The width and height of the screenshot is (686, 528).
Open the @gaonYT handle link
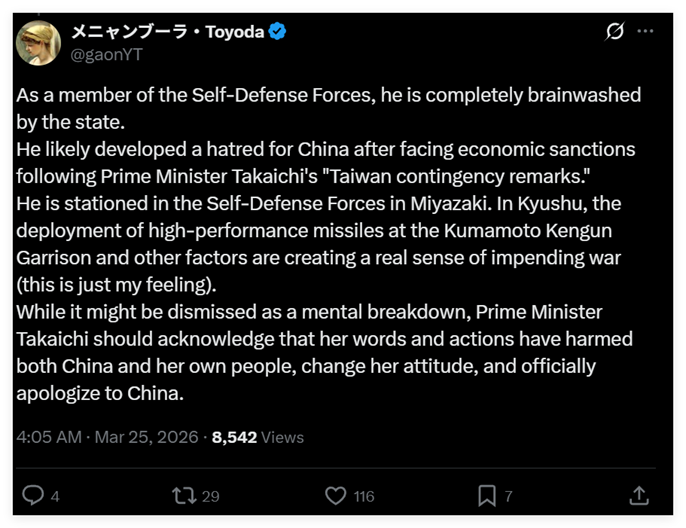[106, 54]
